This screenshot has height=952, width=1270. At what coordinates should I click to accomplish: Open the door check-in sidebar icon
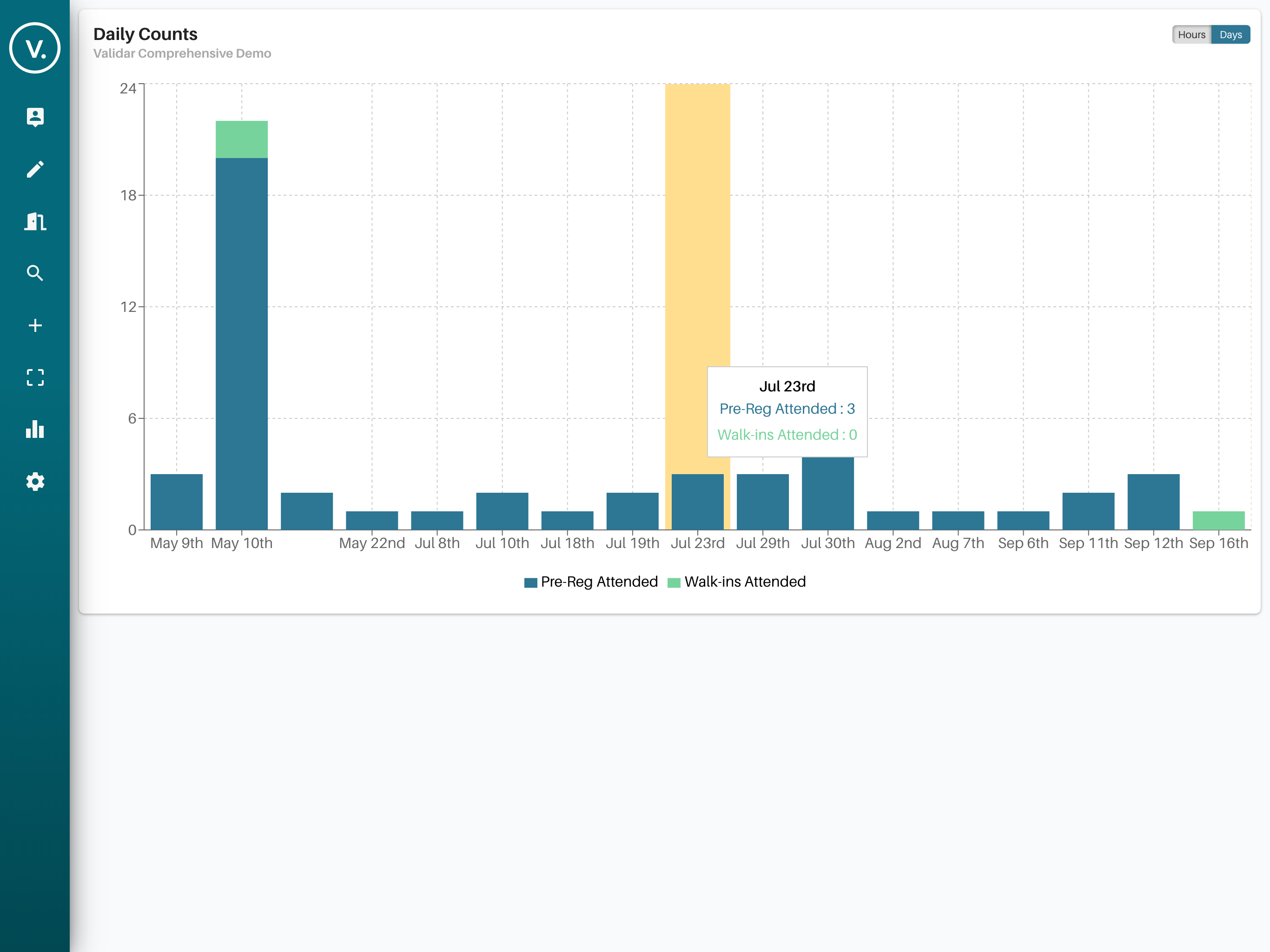(x=35, y=221)
